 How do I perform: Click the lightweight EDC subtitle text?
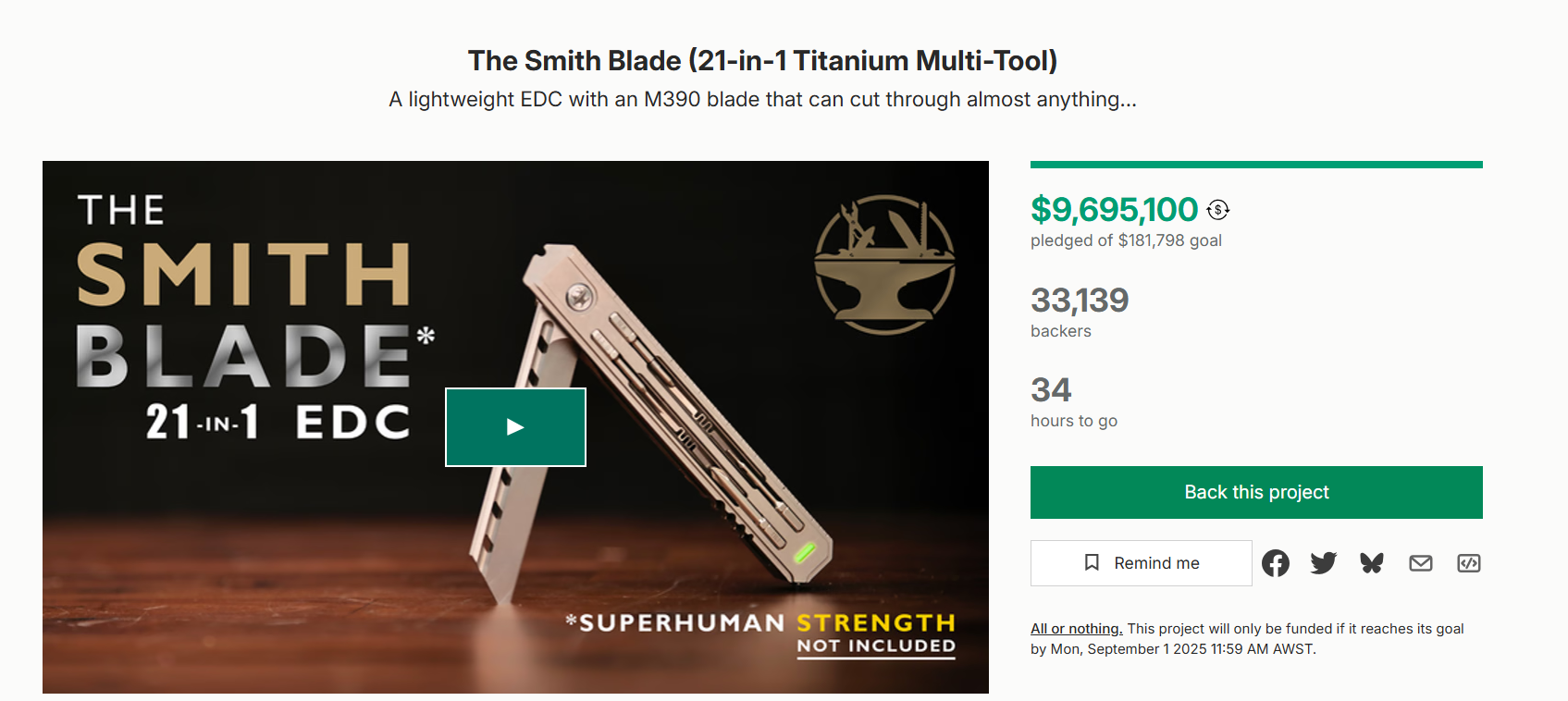[762, 99]
